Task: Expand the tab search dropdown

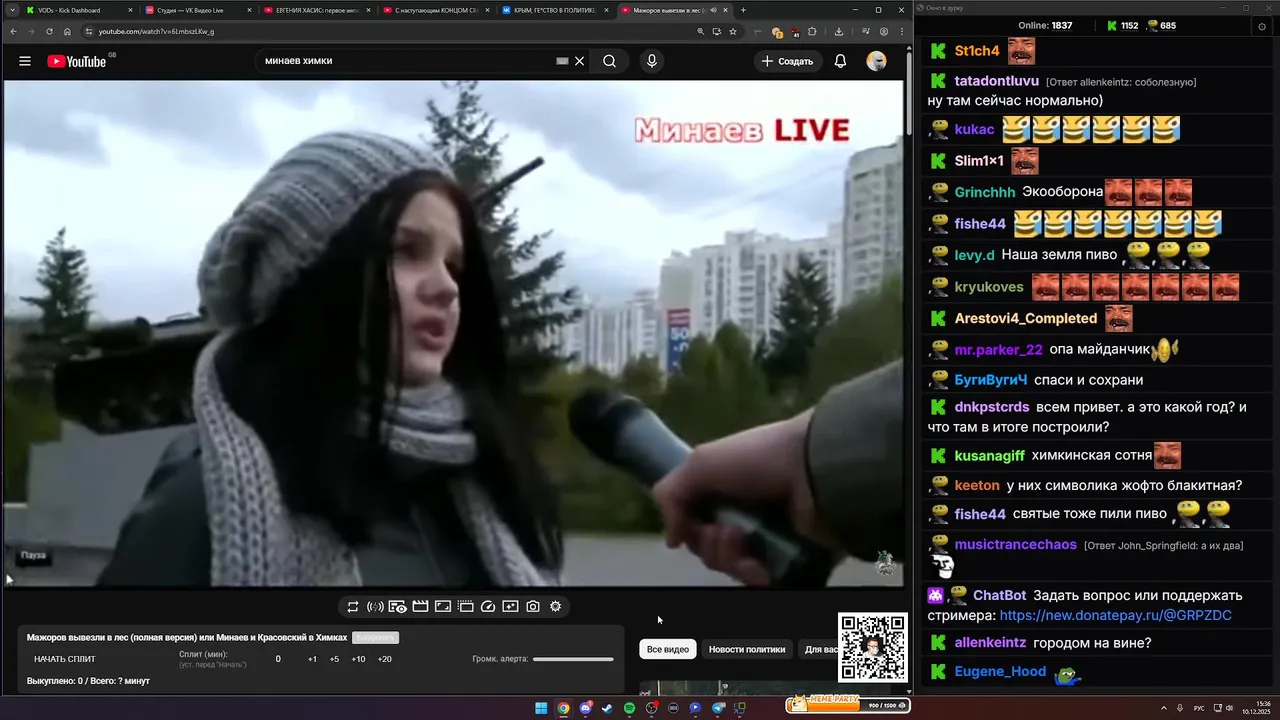Action: click(x=11, y=10)
